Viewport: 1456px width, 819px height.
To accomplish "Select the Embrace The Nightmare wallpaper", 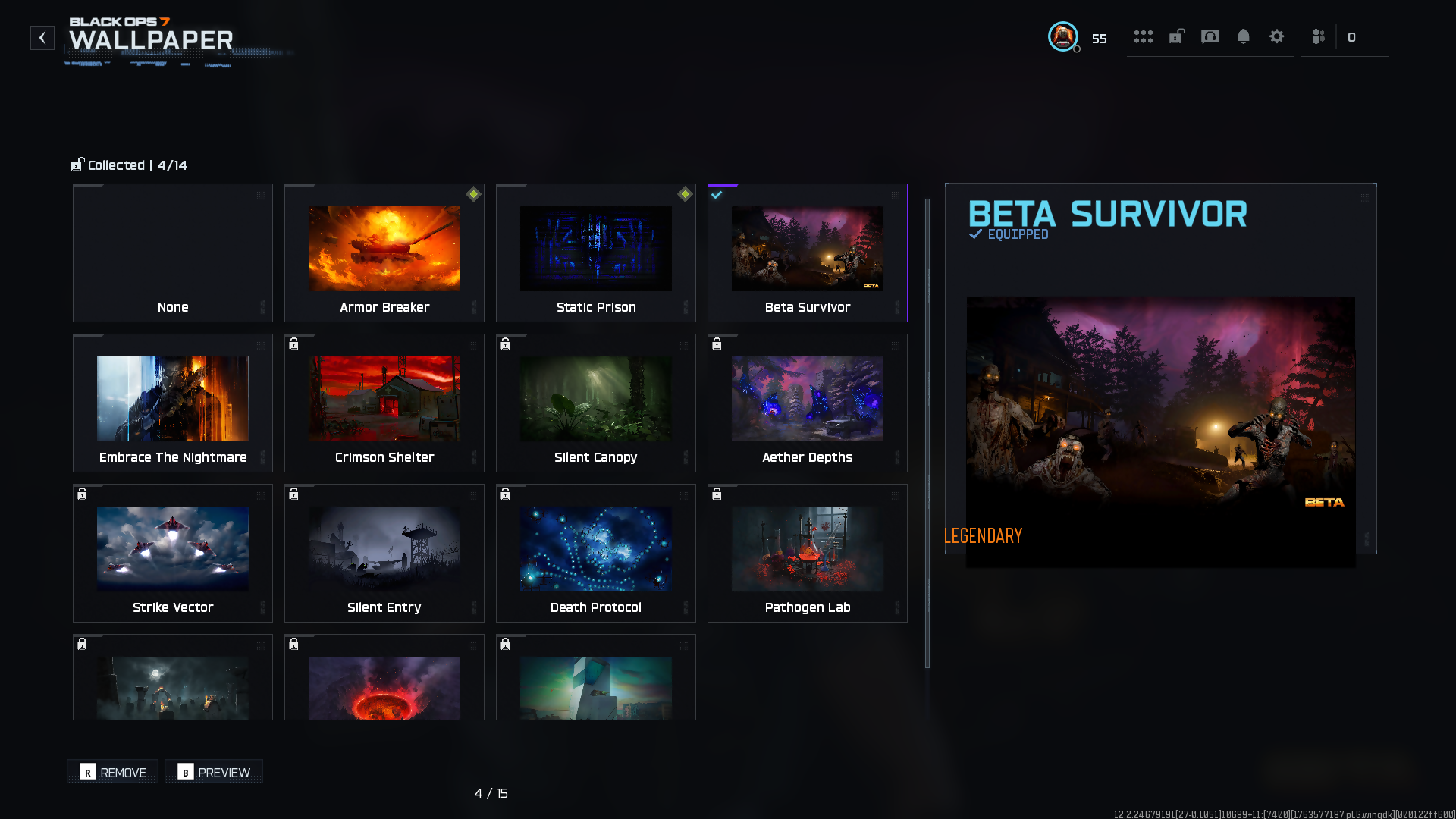I will (x=173, y=403).
